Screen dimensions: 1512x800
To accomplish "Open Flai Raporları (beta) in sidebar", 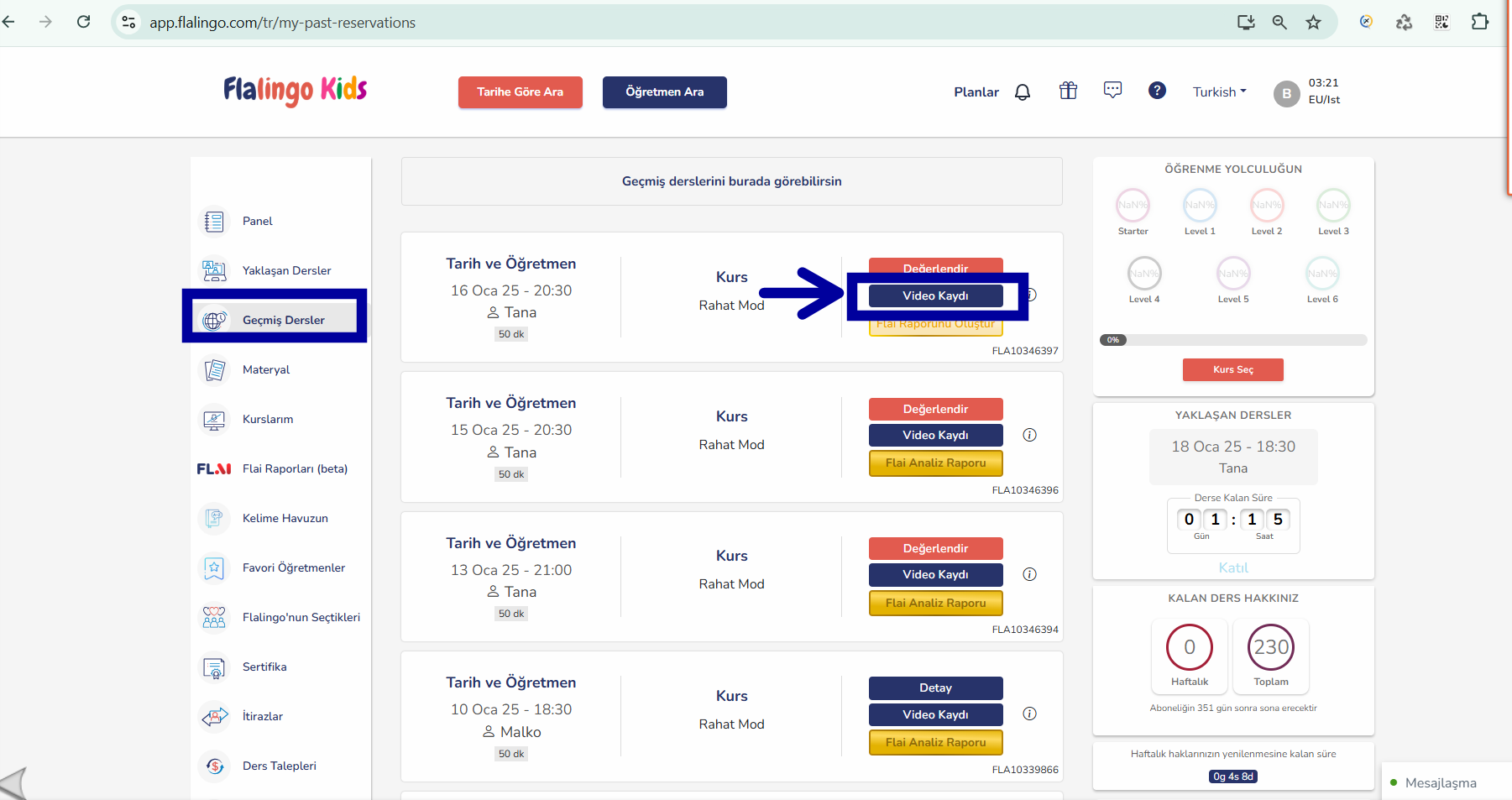I will tap(295, 468).
